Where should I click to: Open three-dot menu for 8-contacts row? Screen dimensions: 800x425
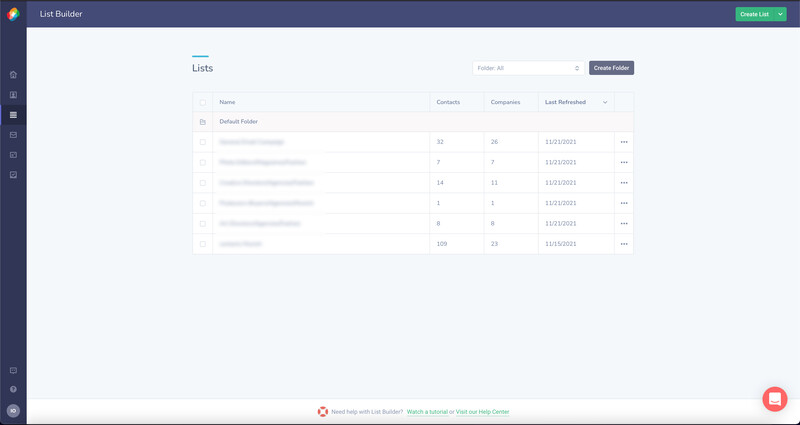(624, 223)
